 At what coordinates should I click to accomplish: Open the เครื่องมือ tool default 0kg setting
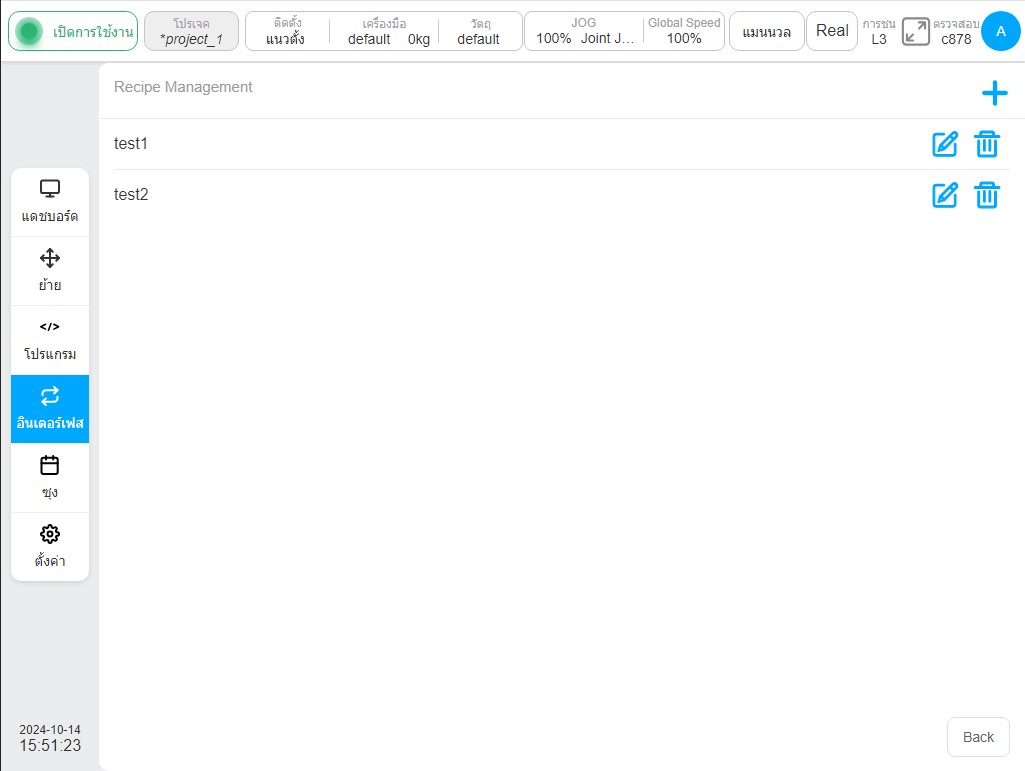(385, 31)
